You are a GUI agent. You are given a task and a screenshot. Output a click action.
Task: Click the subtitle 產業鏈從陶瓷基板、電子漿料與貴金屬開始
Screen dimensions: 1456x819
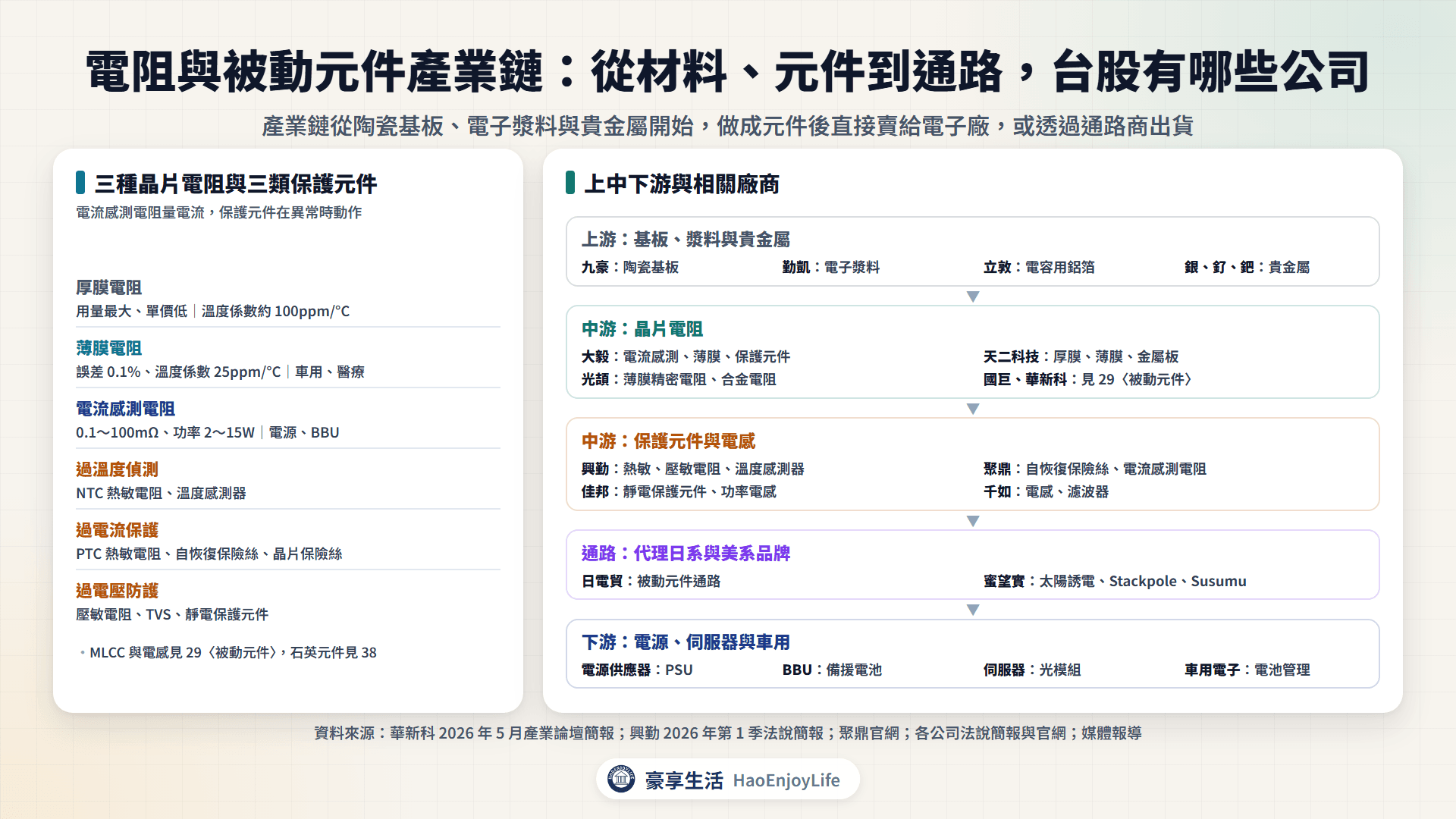pyautogui.click(x=478, y=126)
